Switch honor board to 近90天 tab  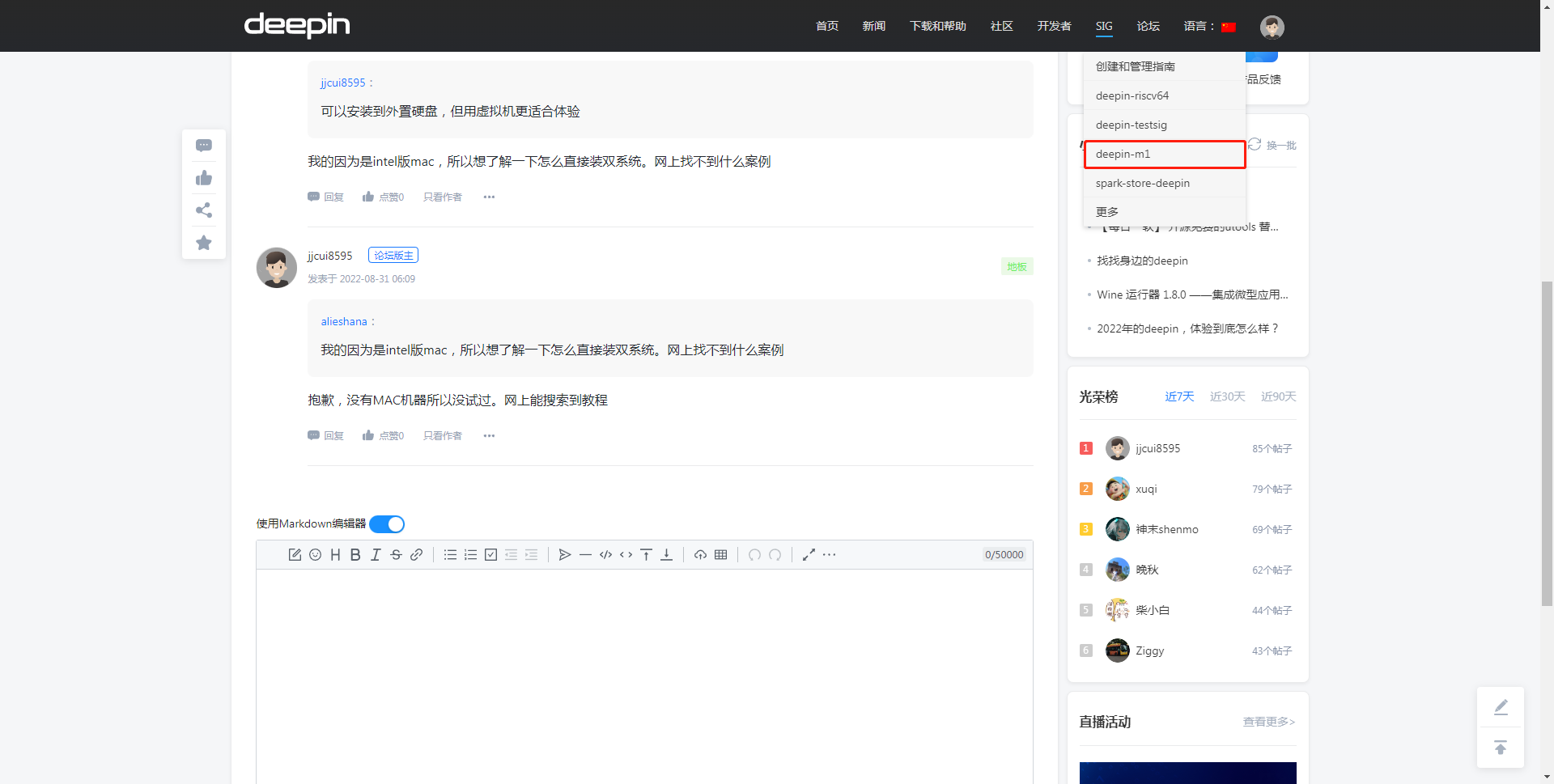(x=1279, y=396)
